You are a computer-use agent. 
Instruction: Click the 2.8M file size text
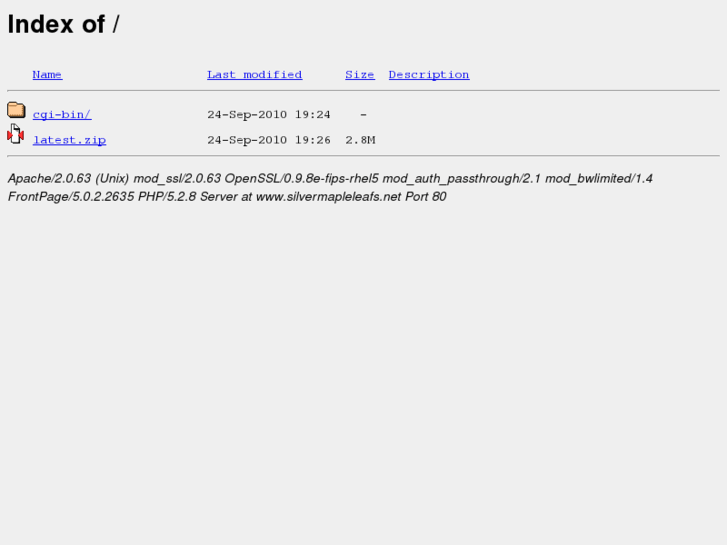[x=360, y=140]
